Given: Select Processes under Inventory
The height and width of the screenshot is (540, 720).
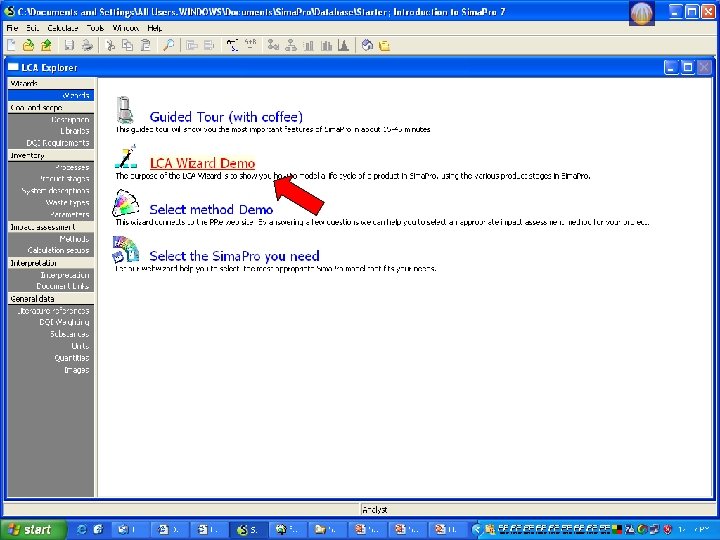Looking at the screenshot, I should [72, 167].
